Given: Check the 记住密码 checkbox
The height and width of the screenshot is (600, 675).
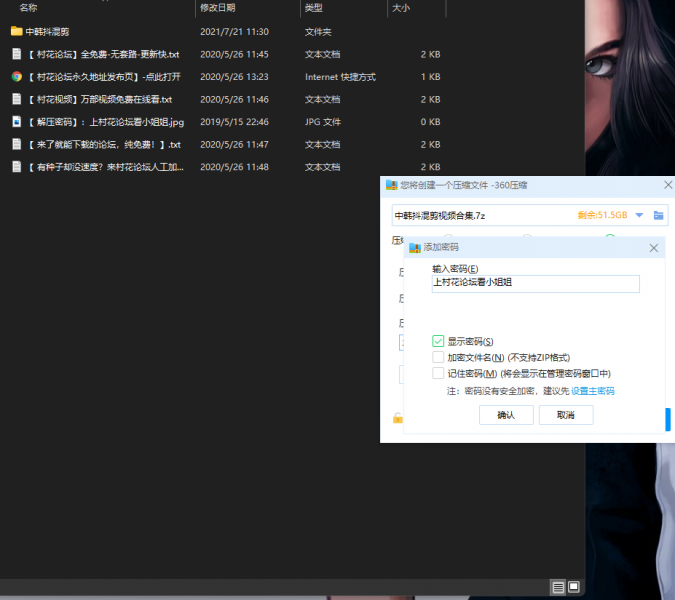Looking at the screenshot, I should [x=438, y=373].
